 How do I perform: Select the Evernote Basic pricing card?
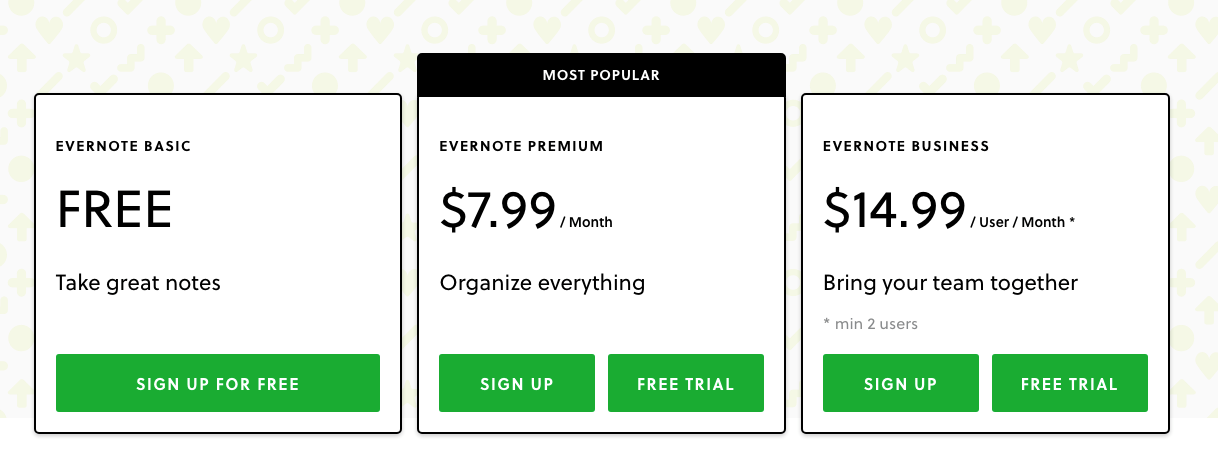(218, 264)
